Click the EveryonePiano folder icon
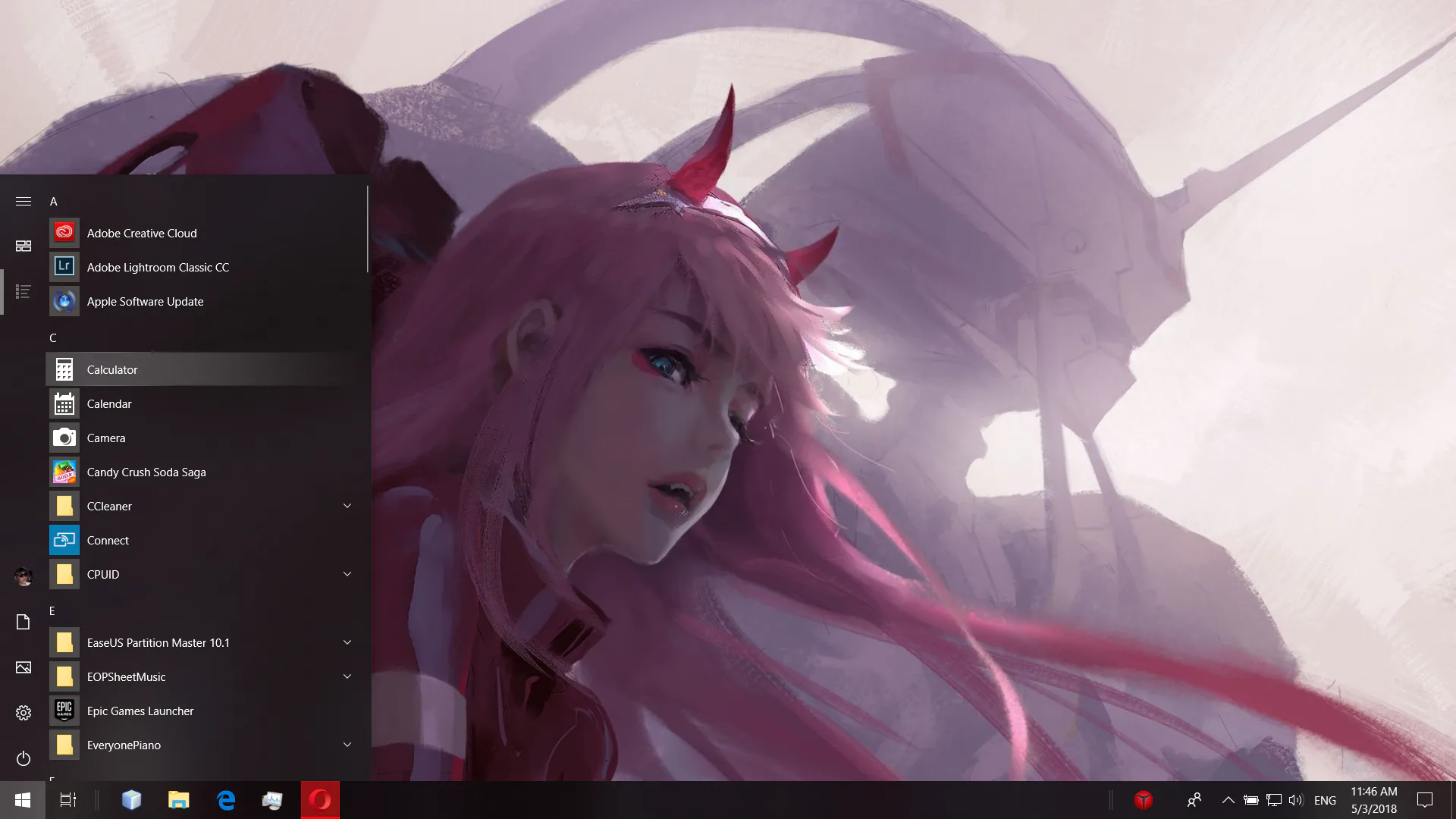Image resolution: width=1456 pixels, height=819 pixels. pos(64,745)
